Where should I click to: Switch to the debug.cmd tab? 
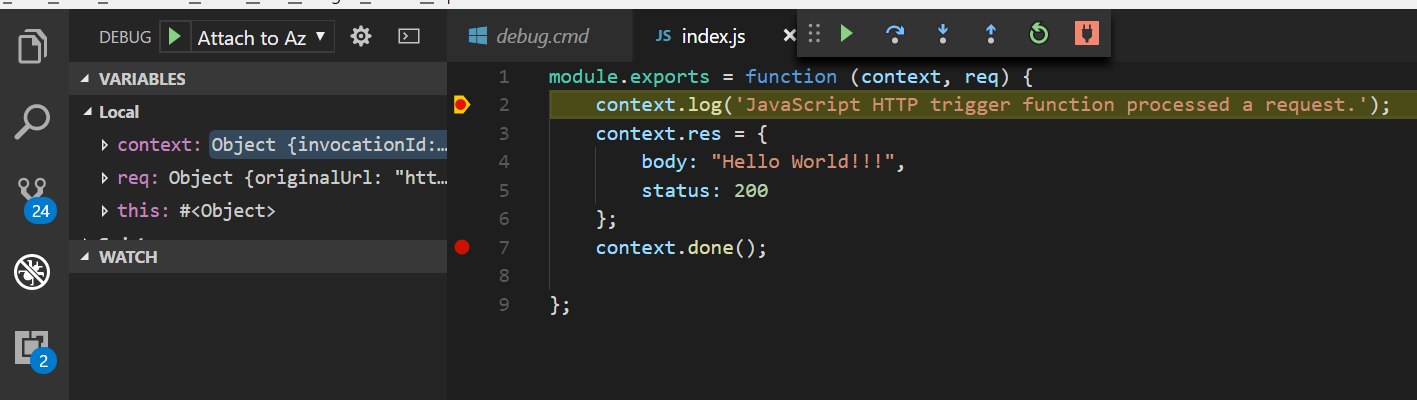(541, 37)
